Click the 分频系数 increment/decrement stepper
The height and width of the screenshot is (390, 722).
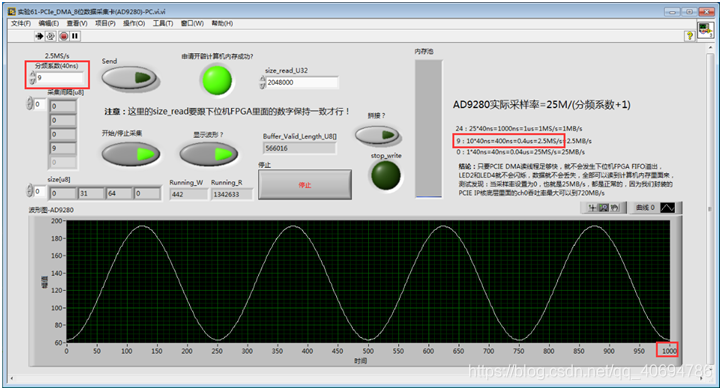coord(32,78)
